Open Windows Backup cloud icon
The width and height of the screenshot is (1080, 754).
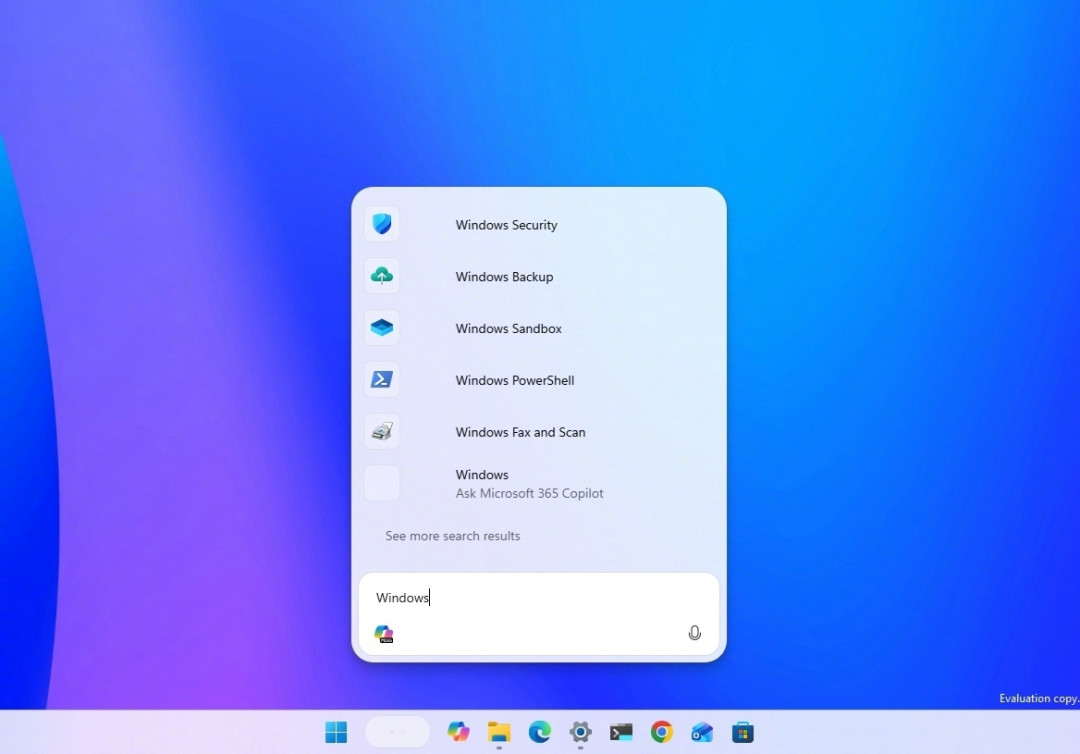[382, 276]
